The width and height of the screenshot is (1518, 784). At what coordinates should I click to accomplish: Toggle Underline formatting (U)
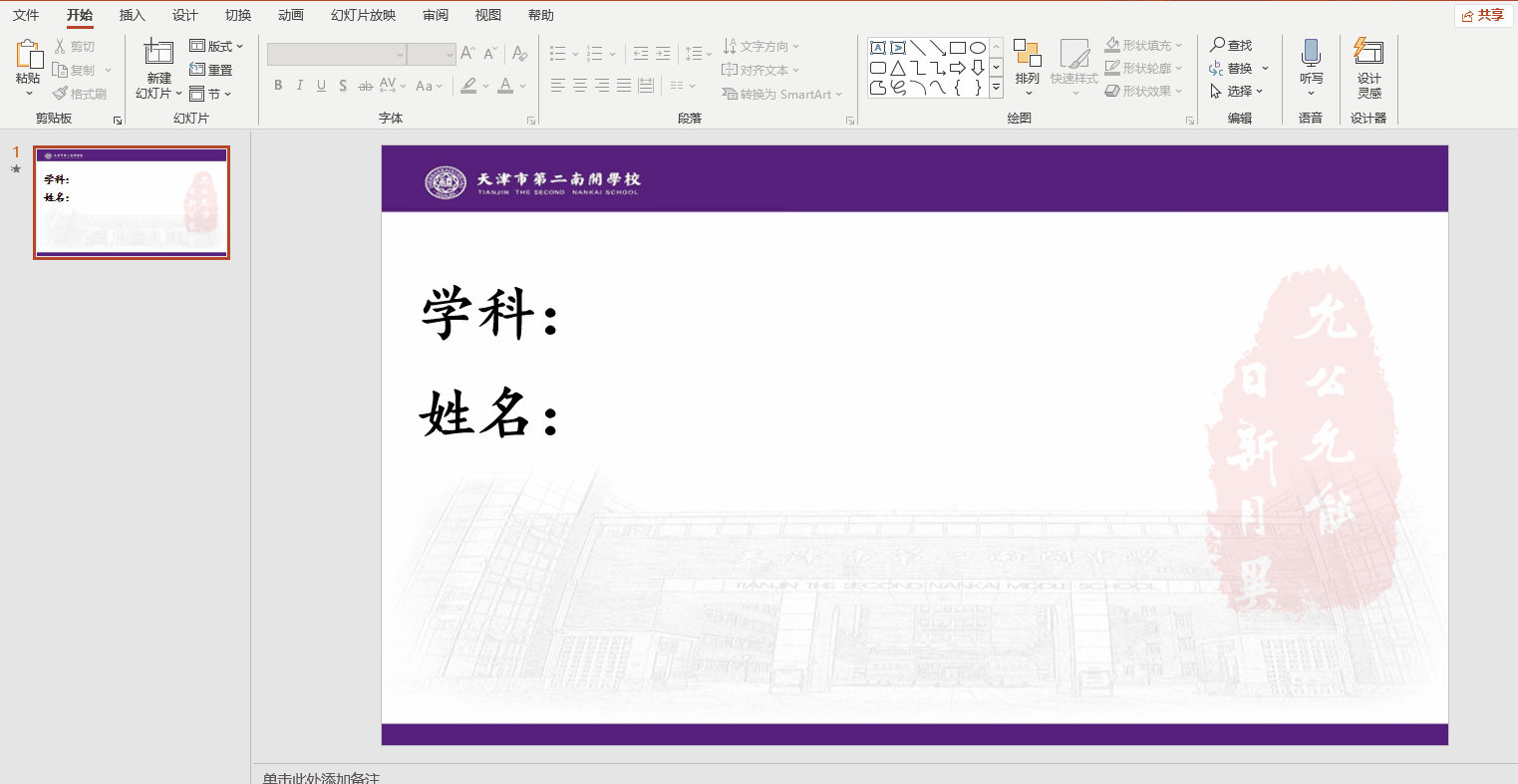[x=321, y=86]
